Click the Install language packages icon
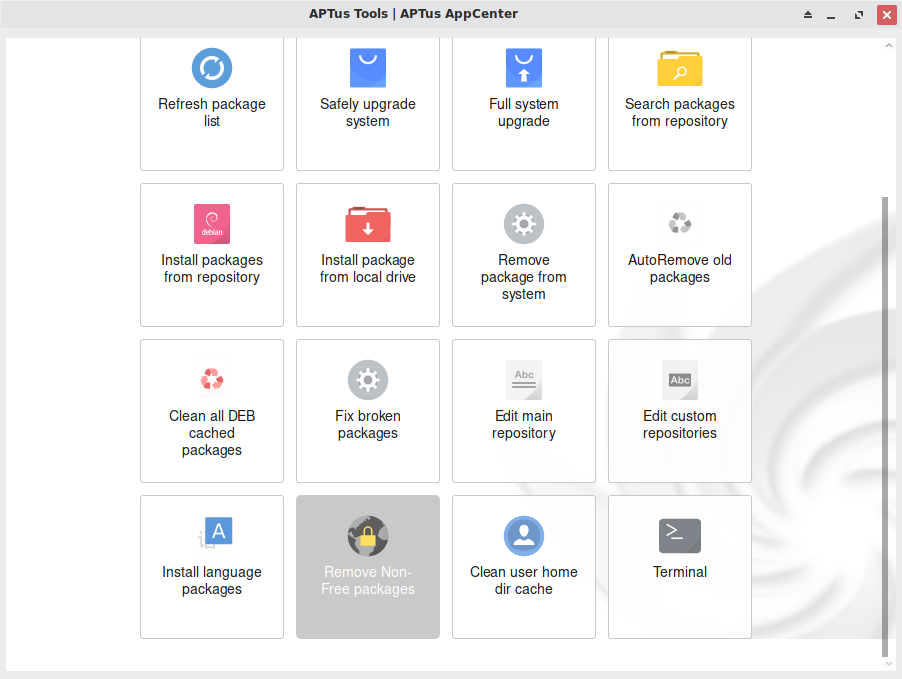This screenshot has width=902, height=679. (214, 533)
